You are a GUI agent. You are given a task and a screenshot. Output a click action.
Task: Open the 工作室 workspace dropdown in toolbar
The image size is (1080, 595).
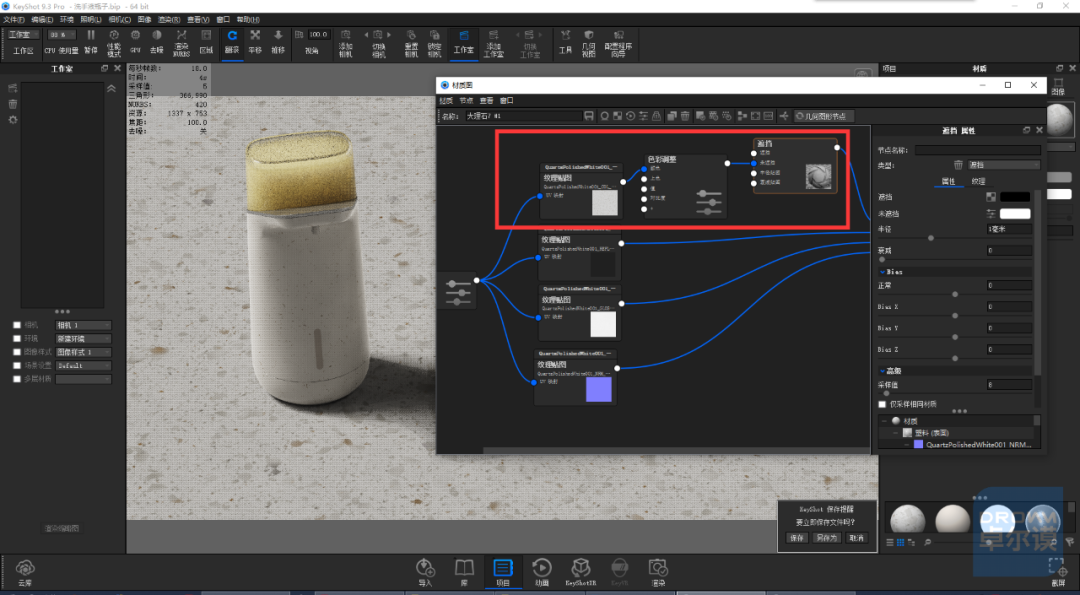point(22,34)
